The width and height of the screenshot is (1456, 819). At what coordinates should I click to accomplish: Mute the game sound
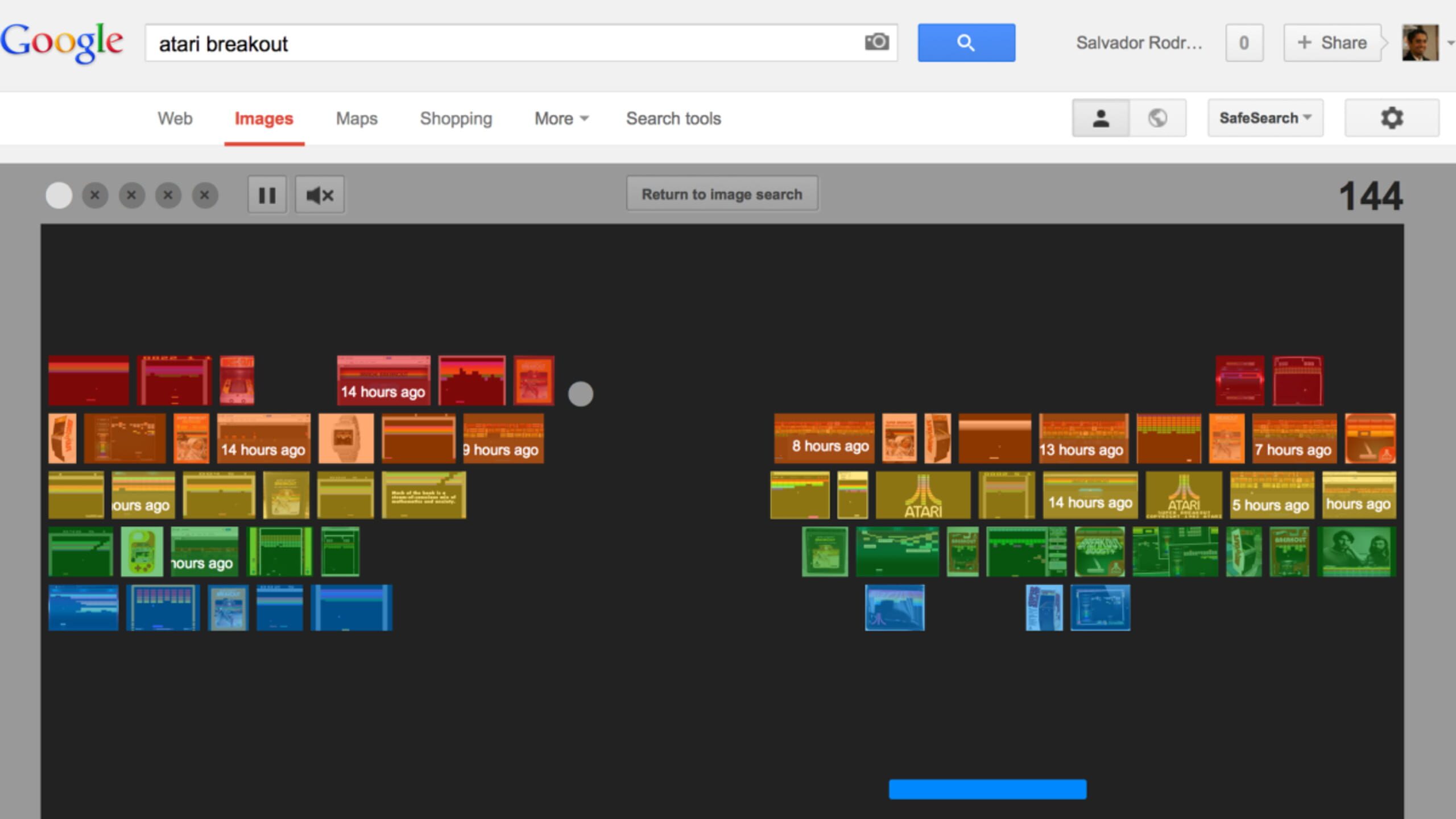pyautogui.click(x=319, y=195)
